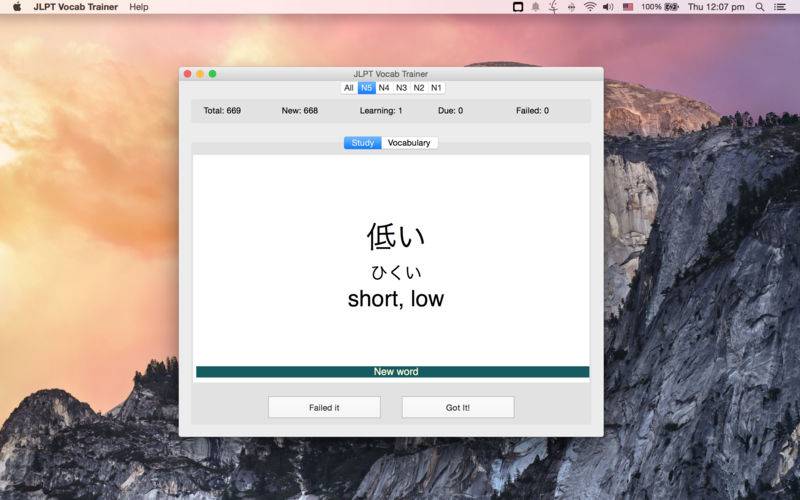Click the Thu 12:07 pm clock
800x500 pixels.
pyautogui.click(x=716, y=7)
